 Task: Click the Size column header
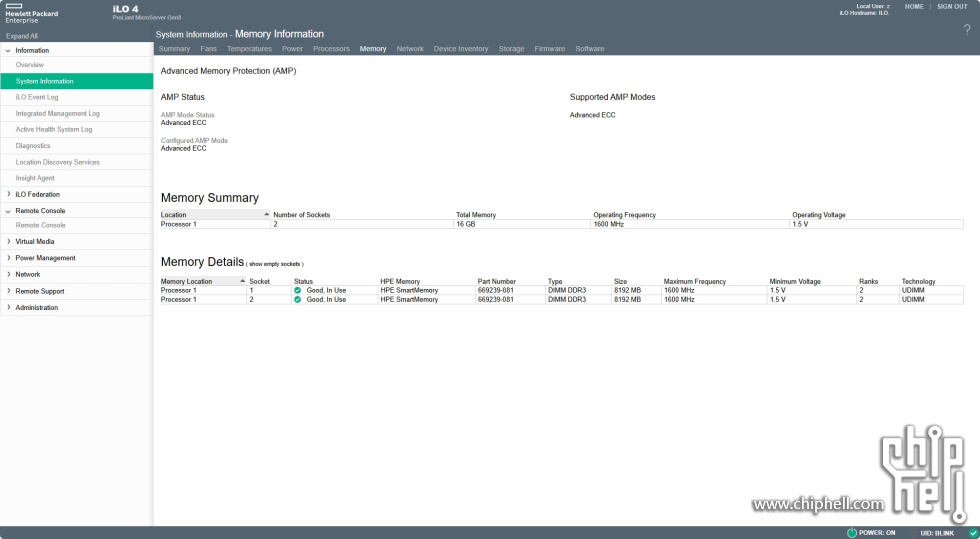coord(620,281)
